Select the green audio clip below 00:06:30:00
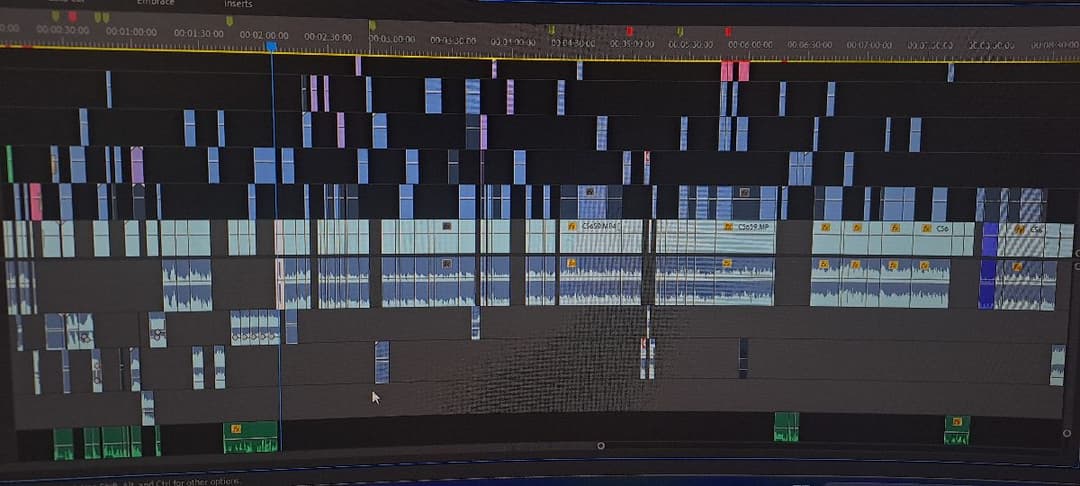1080x486 pixels. [x=786, y=427]
